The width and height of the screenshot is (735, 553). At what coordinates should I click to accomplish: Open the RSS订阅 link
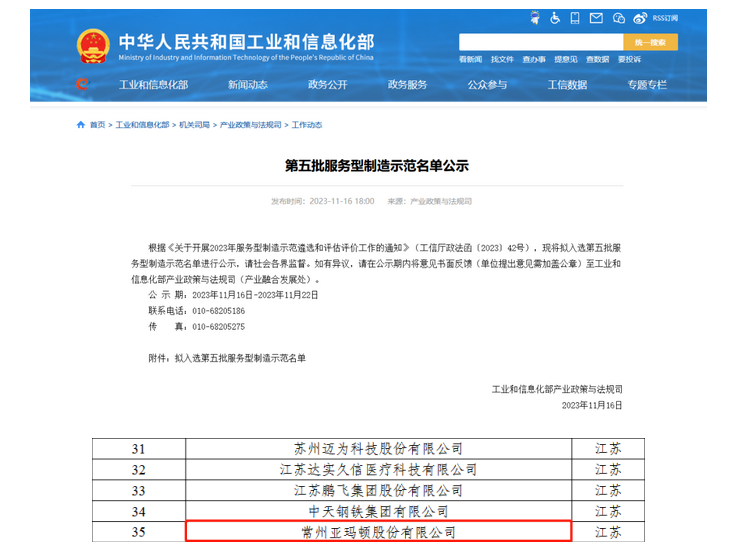666,18
